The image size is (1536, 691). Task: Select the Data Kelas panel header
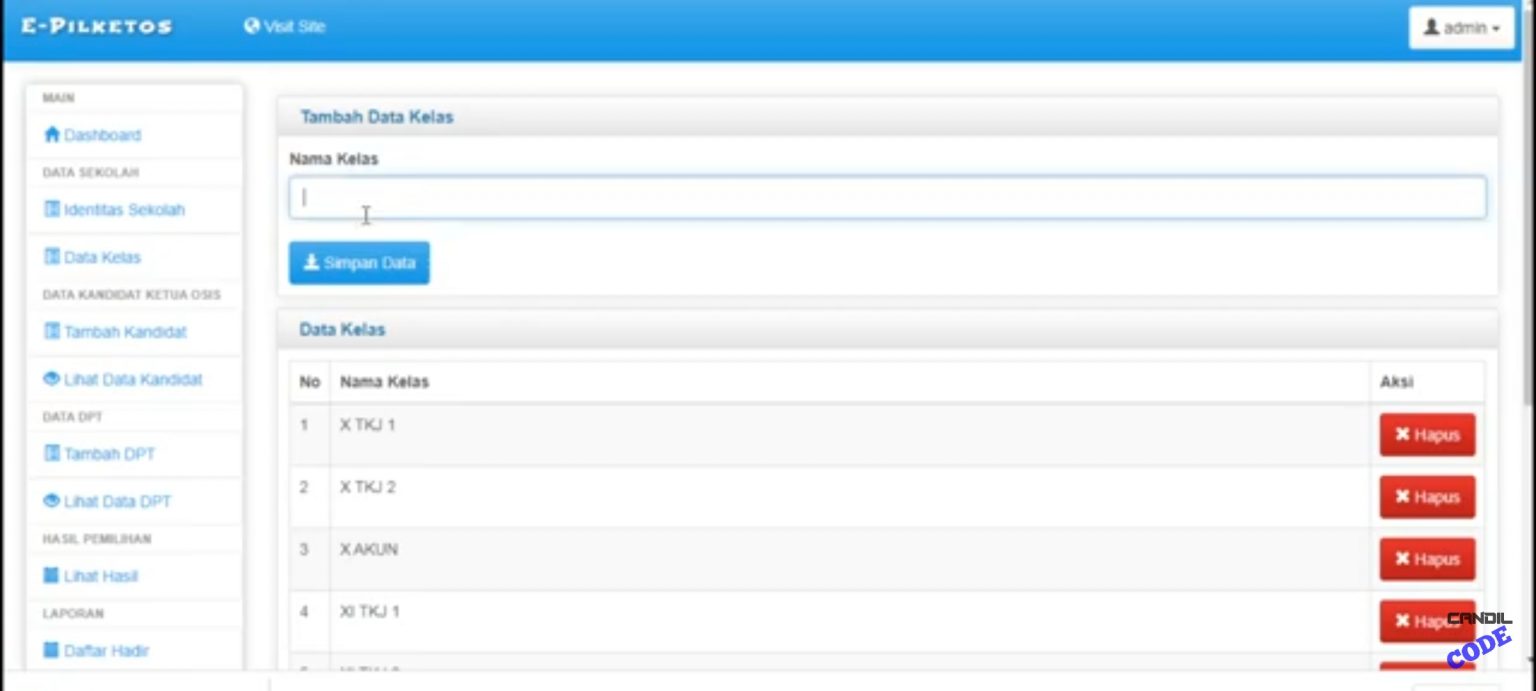[x=340, y=328]
